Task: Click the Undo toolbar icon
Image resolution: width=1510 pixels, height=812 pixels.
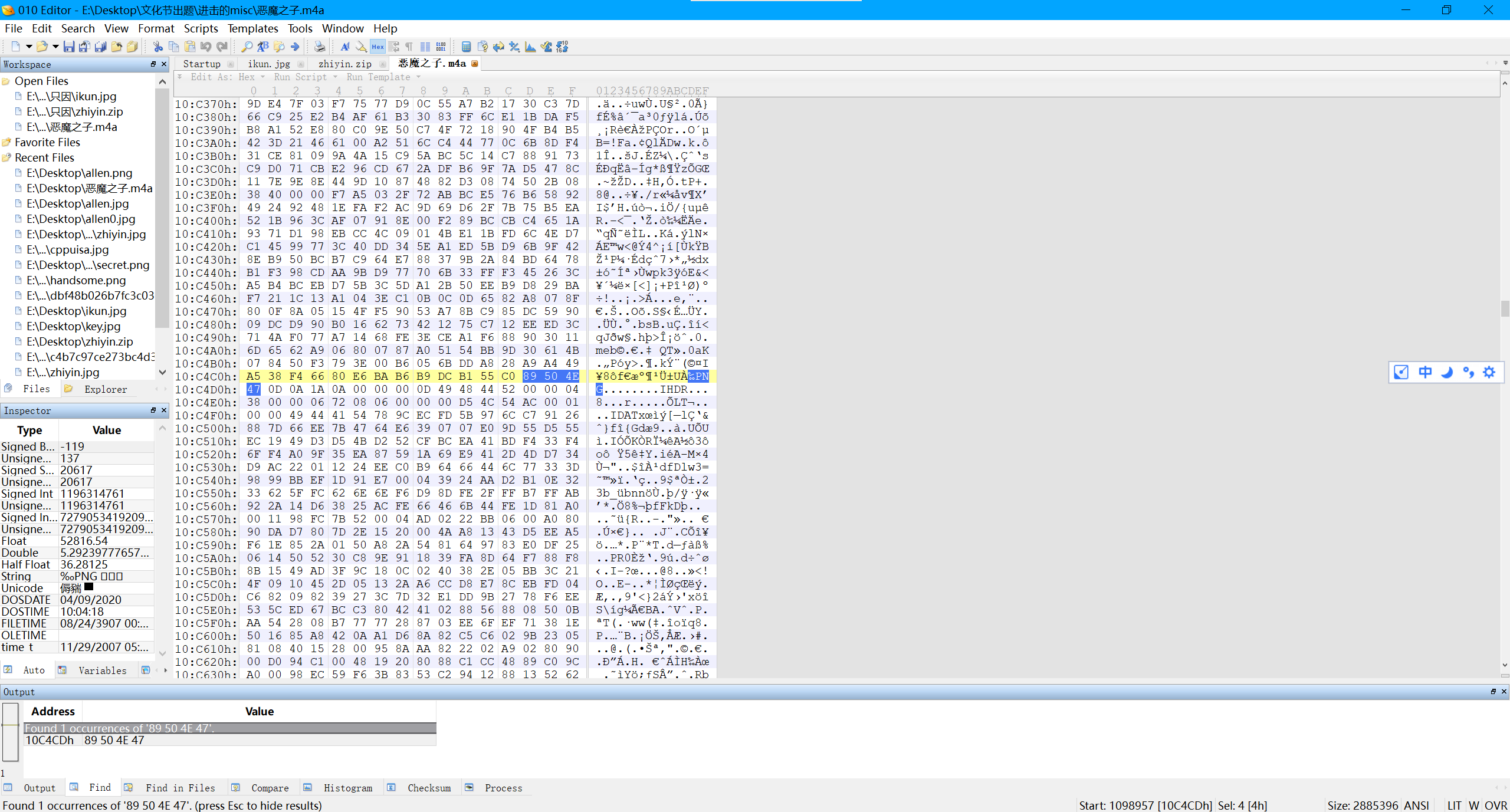Action: tap(206, 47)
